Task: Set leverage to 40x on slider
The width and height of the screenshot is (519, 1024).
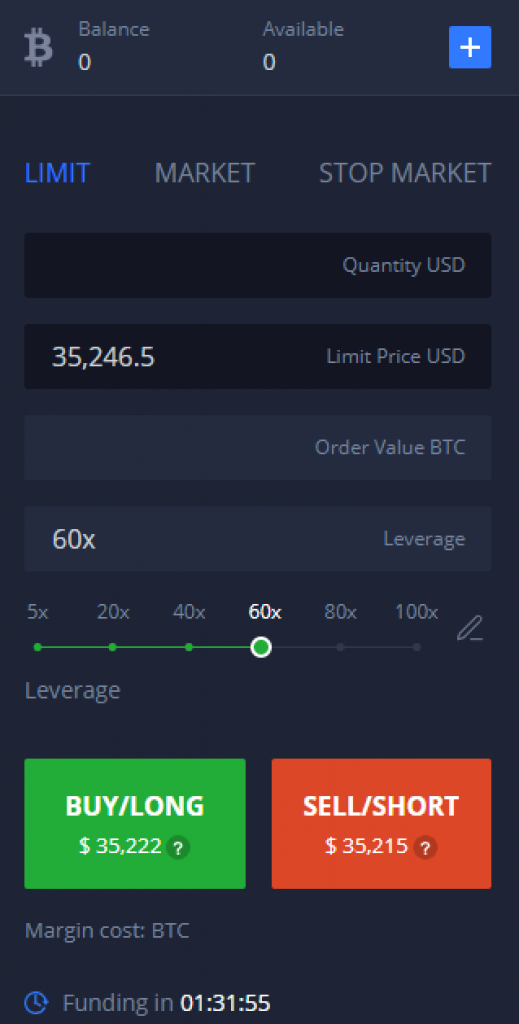Action: [x=189, y=647]
